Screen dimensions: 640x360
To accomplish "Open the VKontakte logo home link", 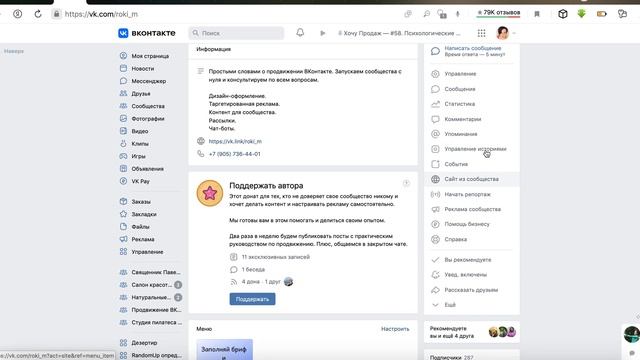I will coord(147,33).
